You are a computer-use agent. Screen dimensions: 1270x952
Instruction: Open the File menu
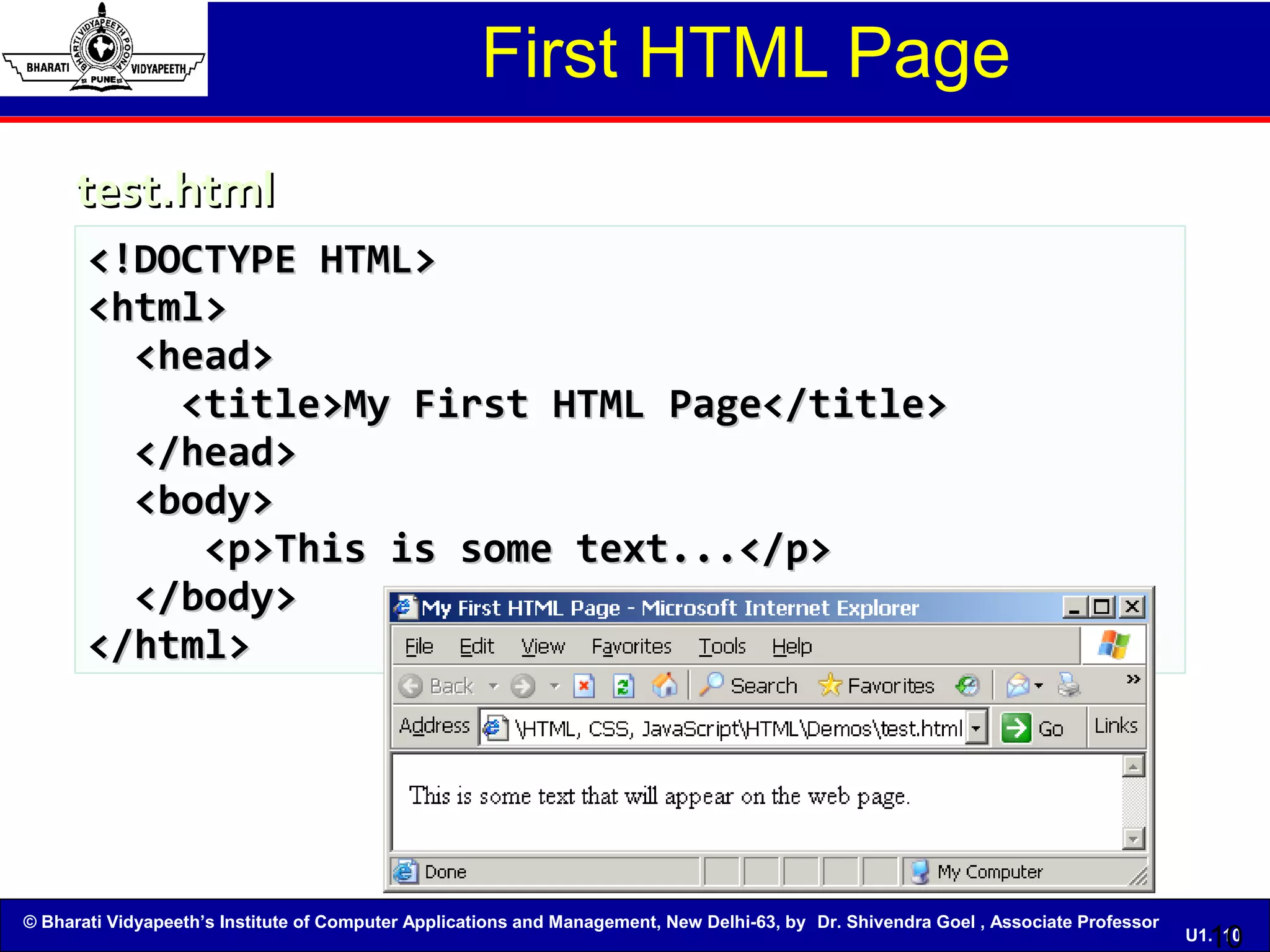419,646
